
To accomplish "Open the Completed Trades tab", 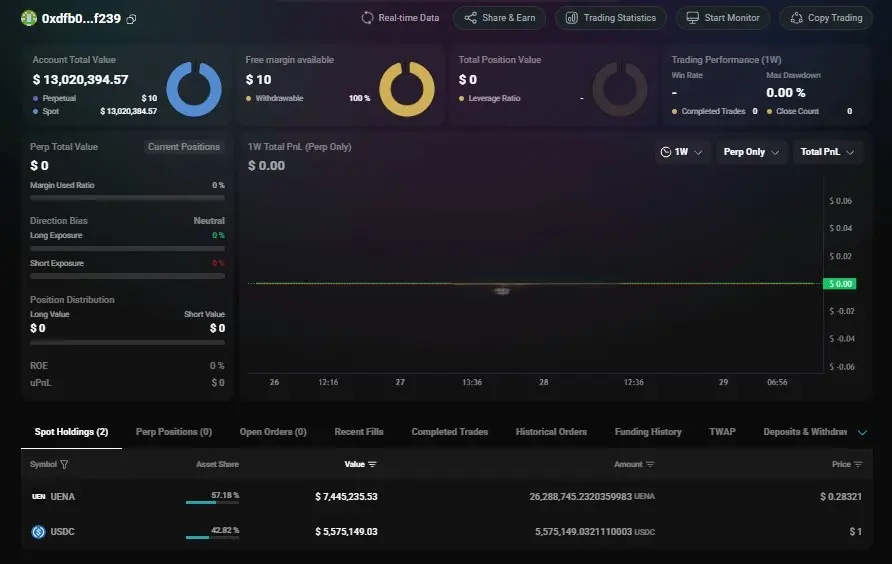I will click(449, 432).
